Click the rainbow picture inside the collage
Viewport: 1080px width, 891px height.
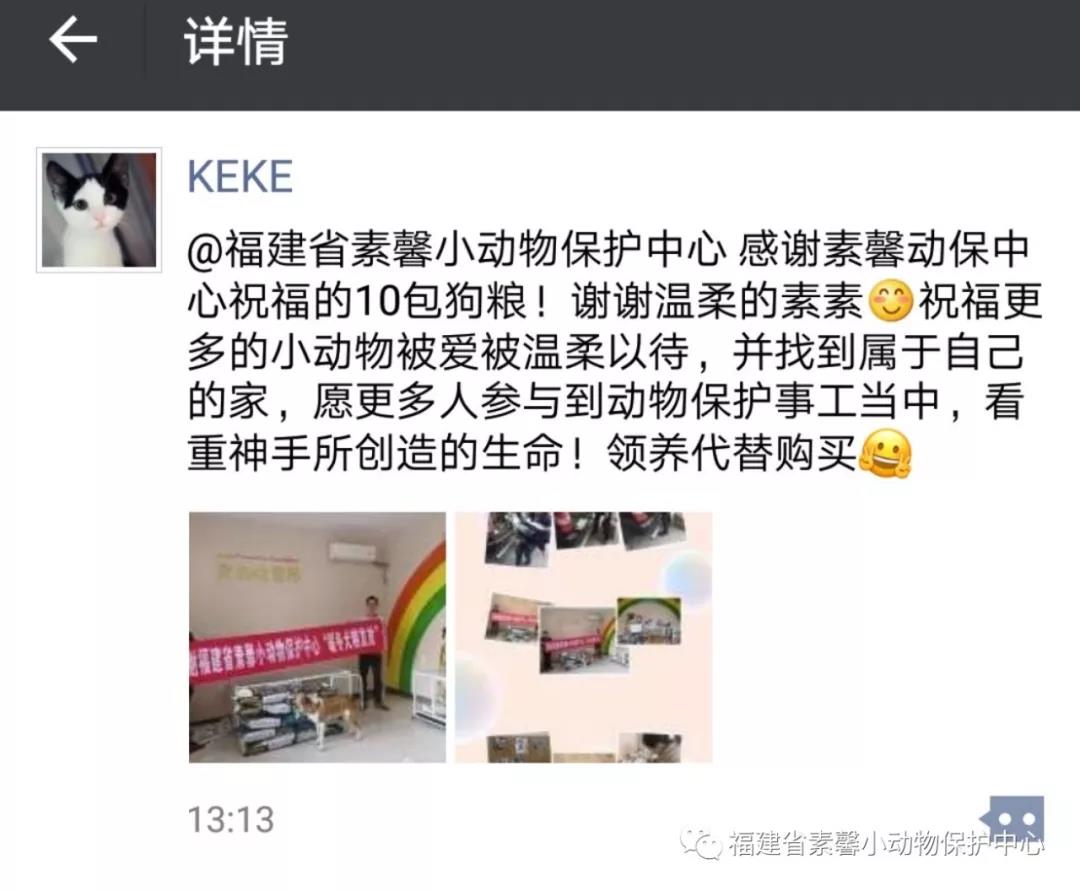tap(648, 621)
